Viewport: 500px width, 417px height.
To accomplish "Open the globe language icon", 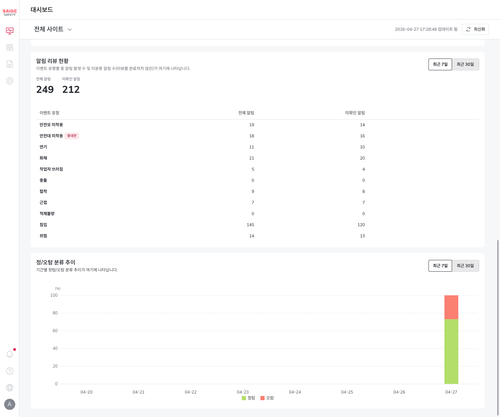I will (x=10, y=387).
